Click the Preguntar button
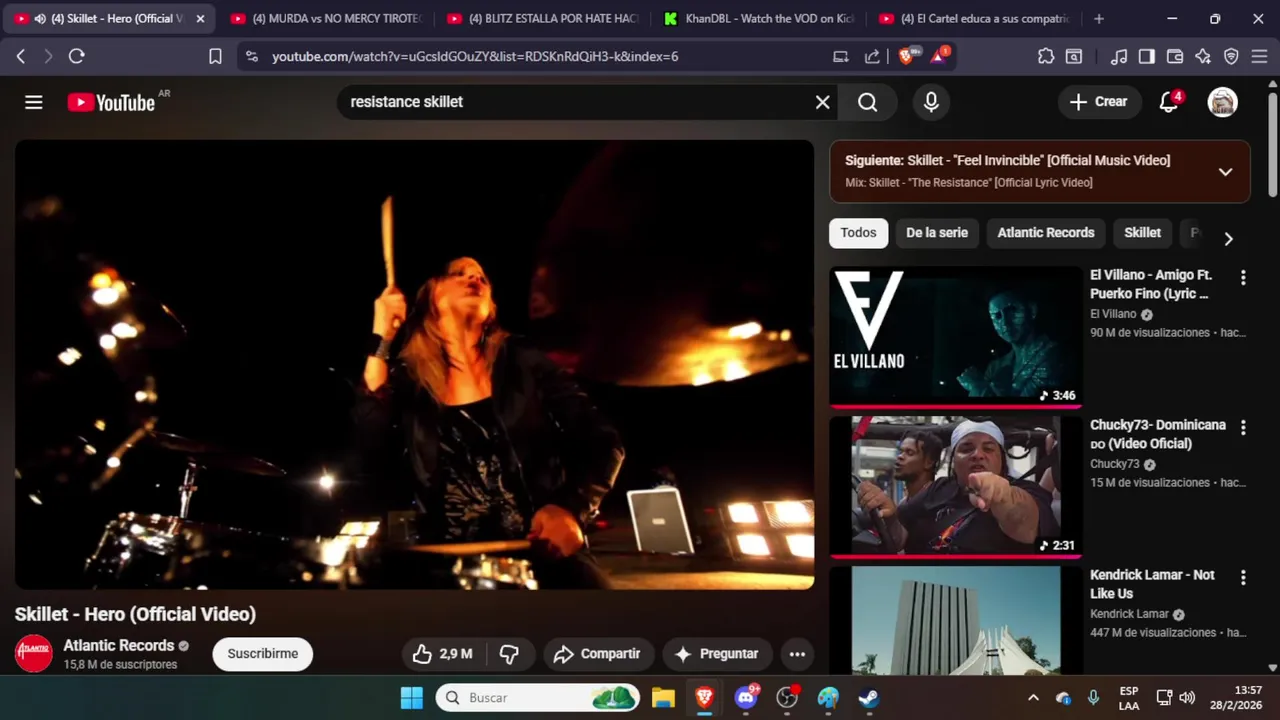The width and height of the screenshot is (1280, 720). [x=717, y=654]
